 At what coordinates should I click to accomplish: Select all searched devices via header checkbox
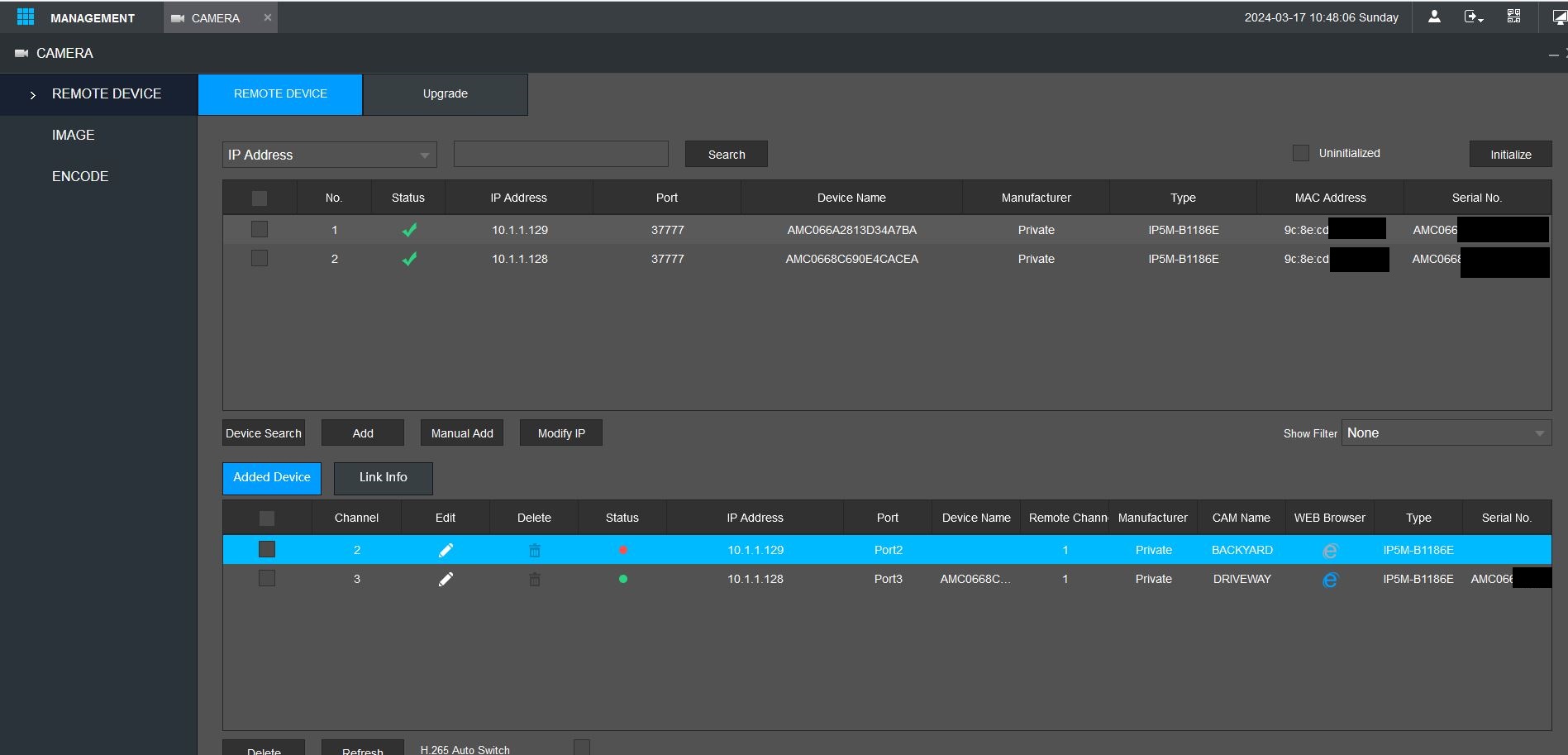(260, 198)
